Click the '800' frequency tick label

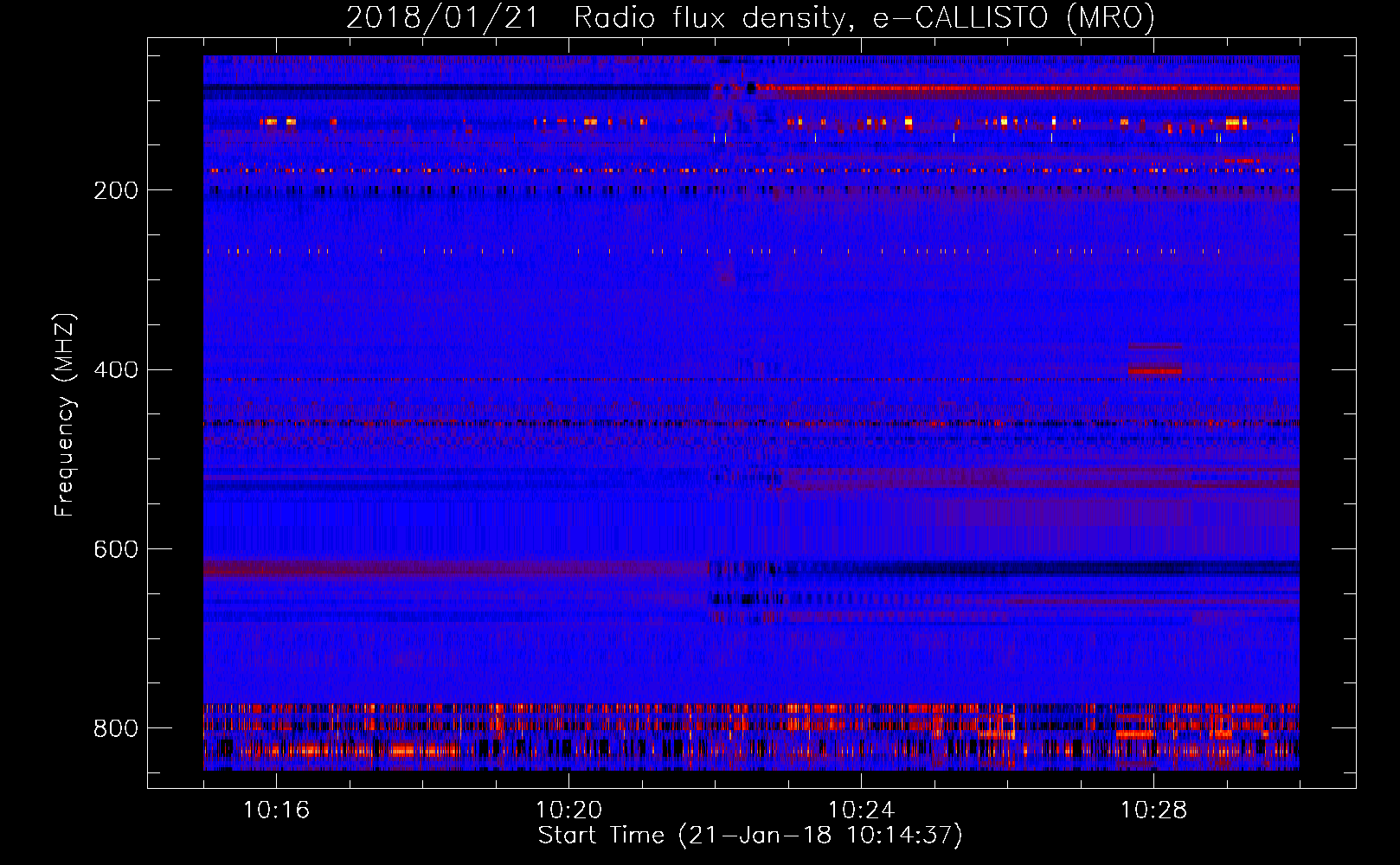(x=116, y=728)
